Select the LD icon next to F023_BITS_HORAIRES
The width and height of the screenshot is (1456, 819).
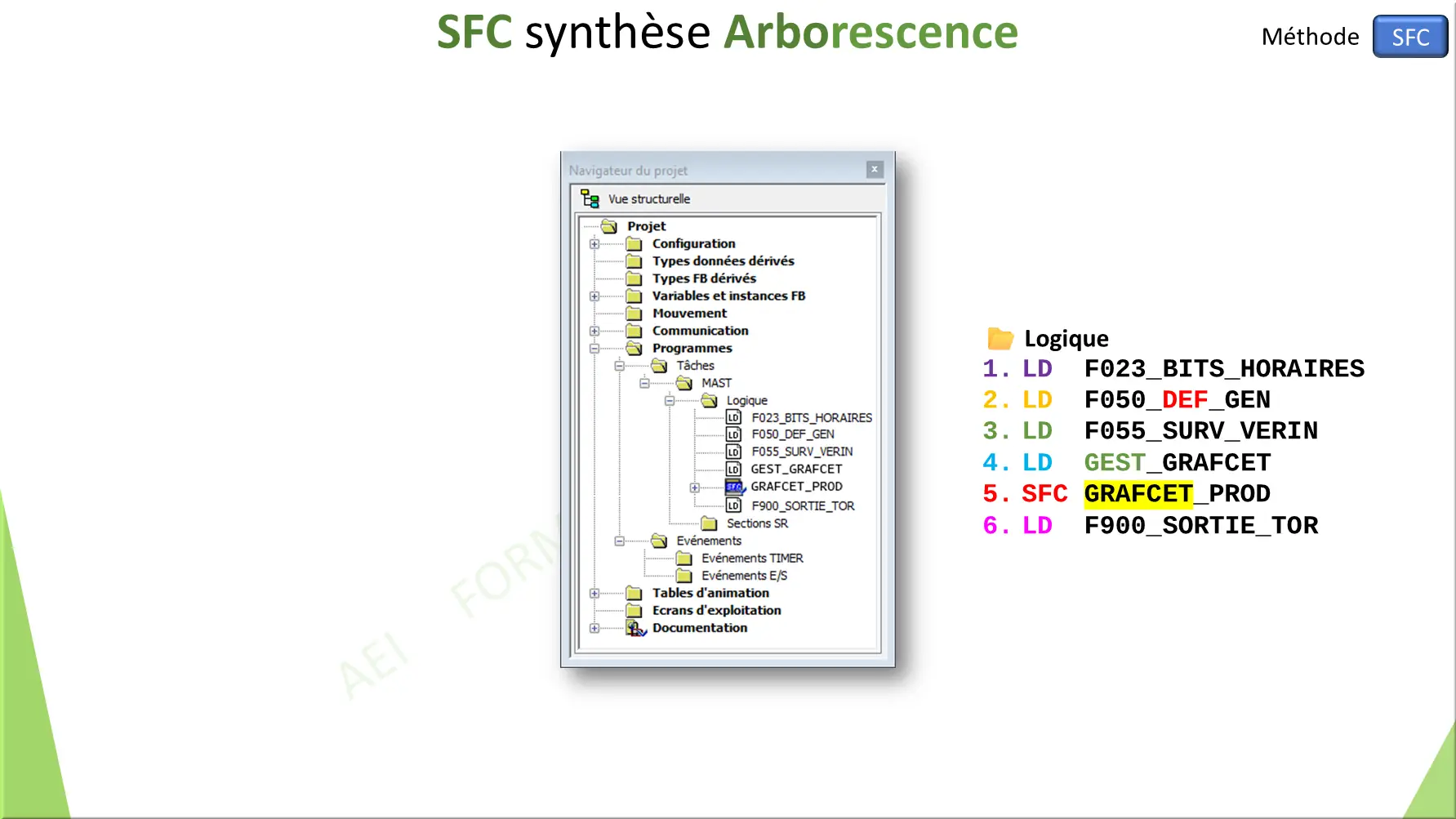click(732, 417)
